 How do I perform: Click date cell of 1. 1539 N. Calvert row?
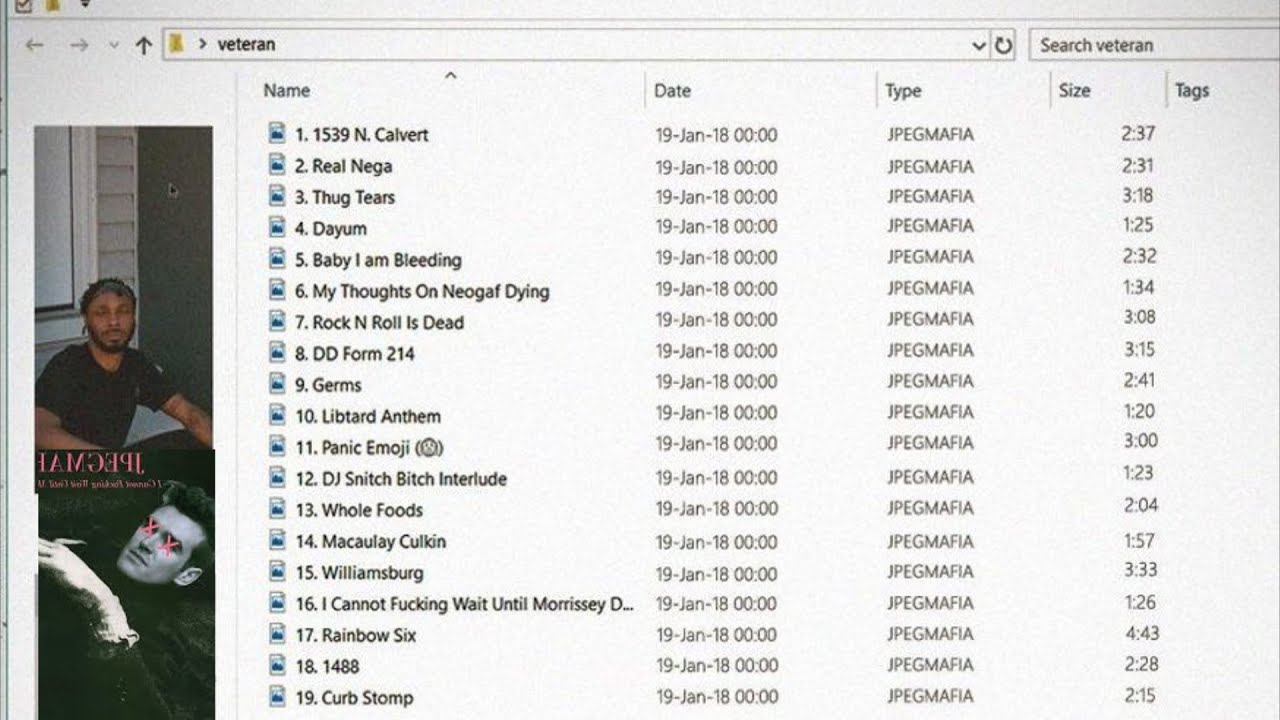click(x=716, y=135)
